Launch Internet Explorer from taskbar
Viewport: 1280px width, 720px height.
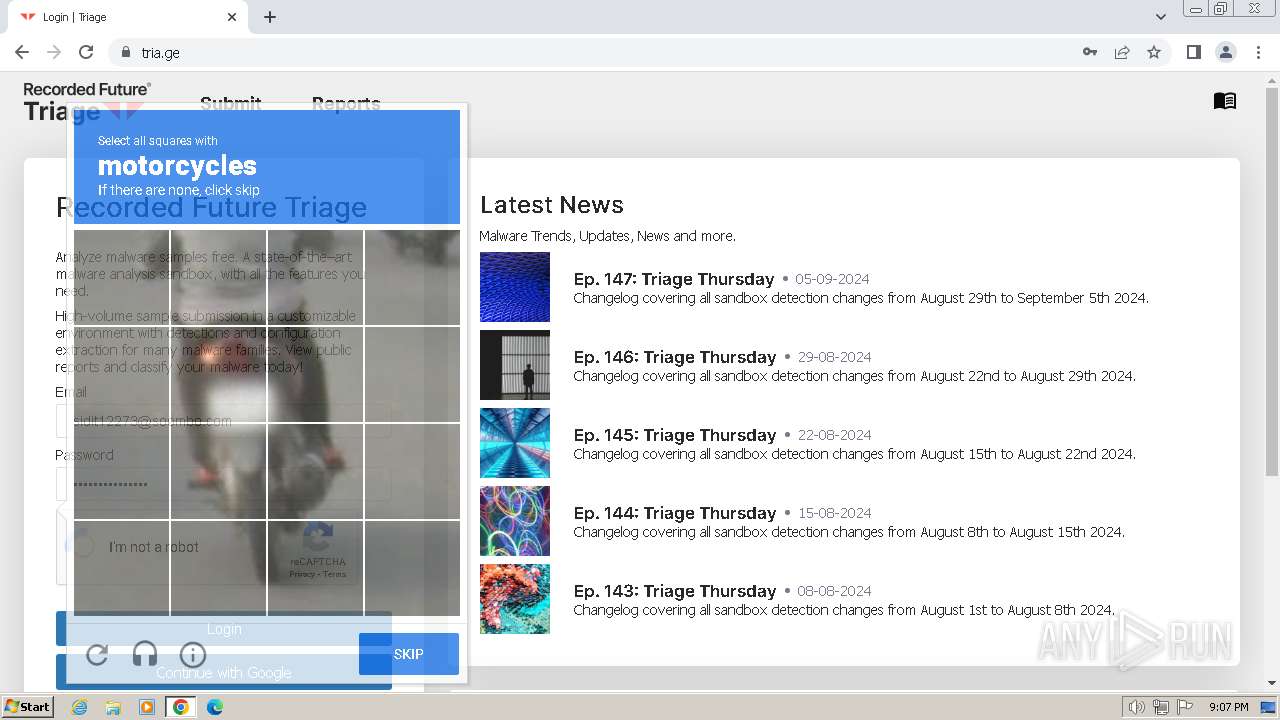(79, 707)
